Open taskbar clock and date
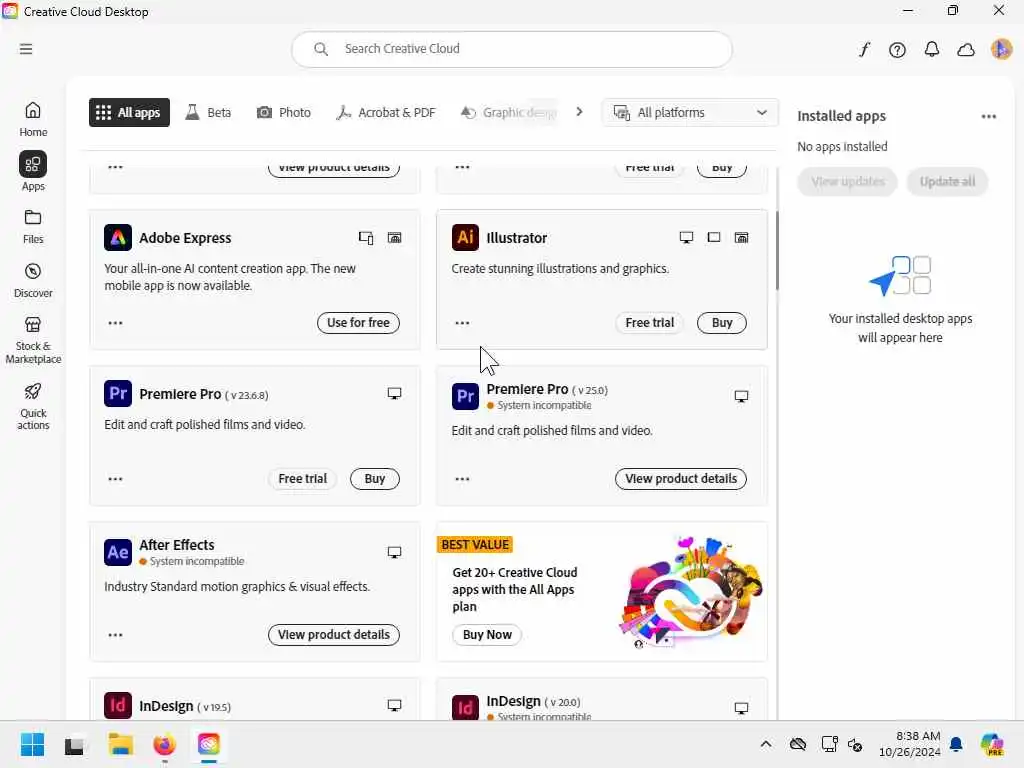The width and height of the screenshot is (1024, 768). (x=909, y=744)
